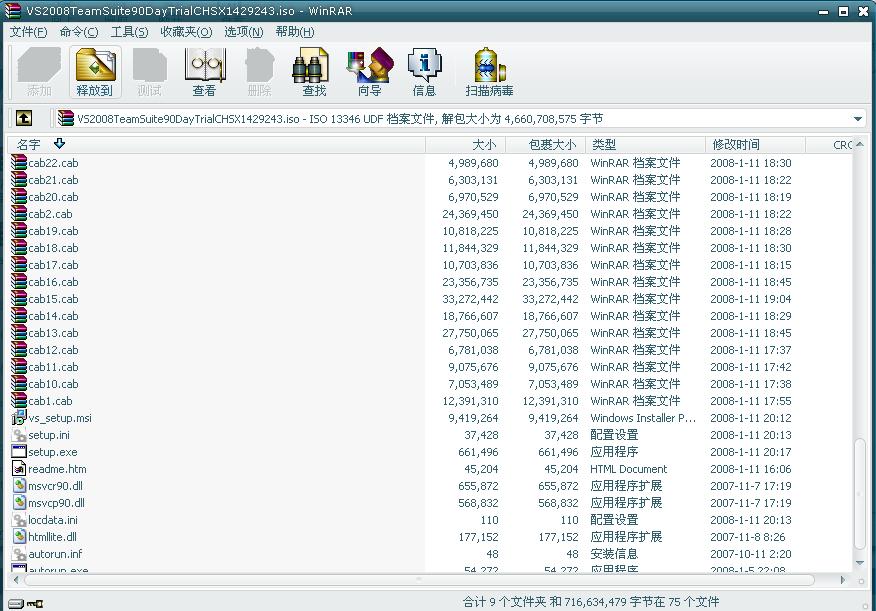
Task: Select file name cab20.cab
Action: point(53,197)
